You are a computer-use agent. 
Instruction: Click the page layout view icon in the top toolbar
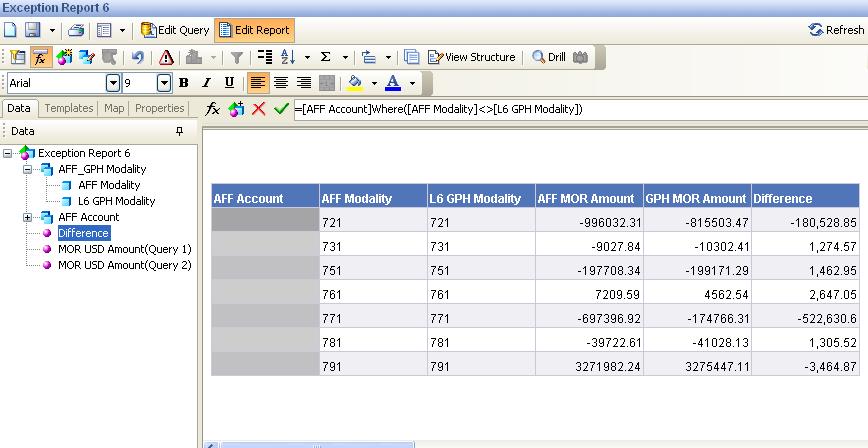pyautogui.click(x=104, y=30)
